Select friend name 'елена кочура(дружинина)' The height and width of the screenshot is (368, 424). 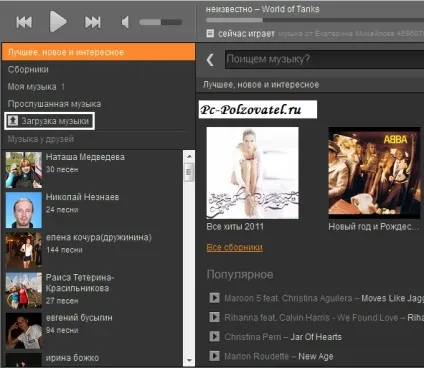[x=99, y=237]
